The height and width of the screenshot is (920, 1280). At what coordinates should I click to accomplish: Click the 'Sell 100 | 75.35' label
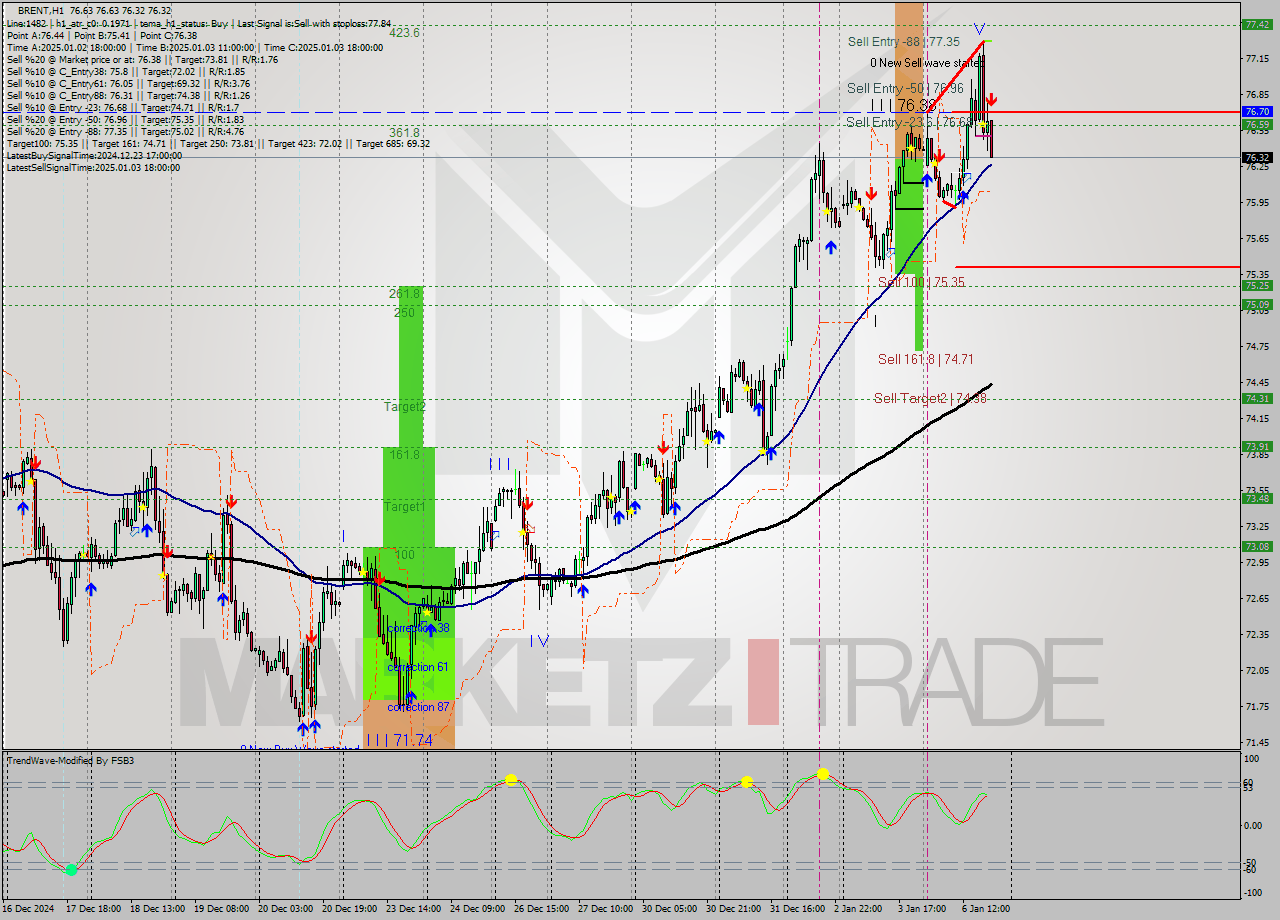(921, 282)
